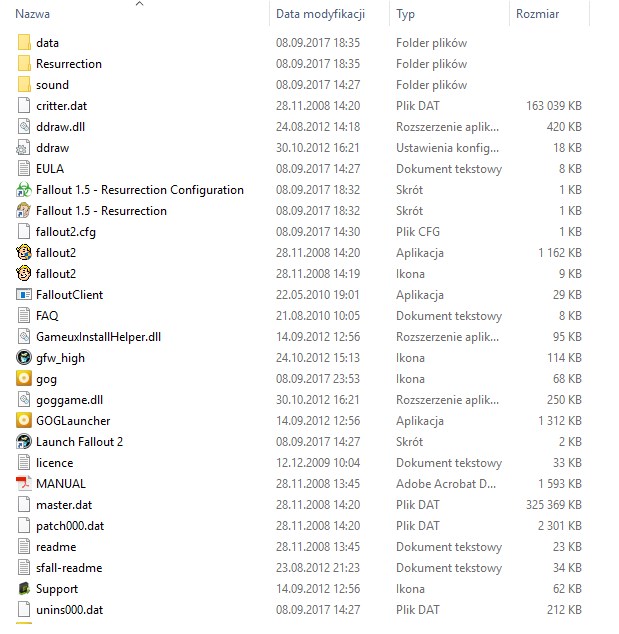Select the data folder icon
Screen dimensions: 619x634
tap(24, 42)
